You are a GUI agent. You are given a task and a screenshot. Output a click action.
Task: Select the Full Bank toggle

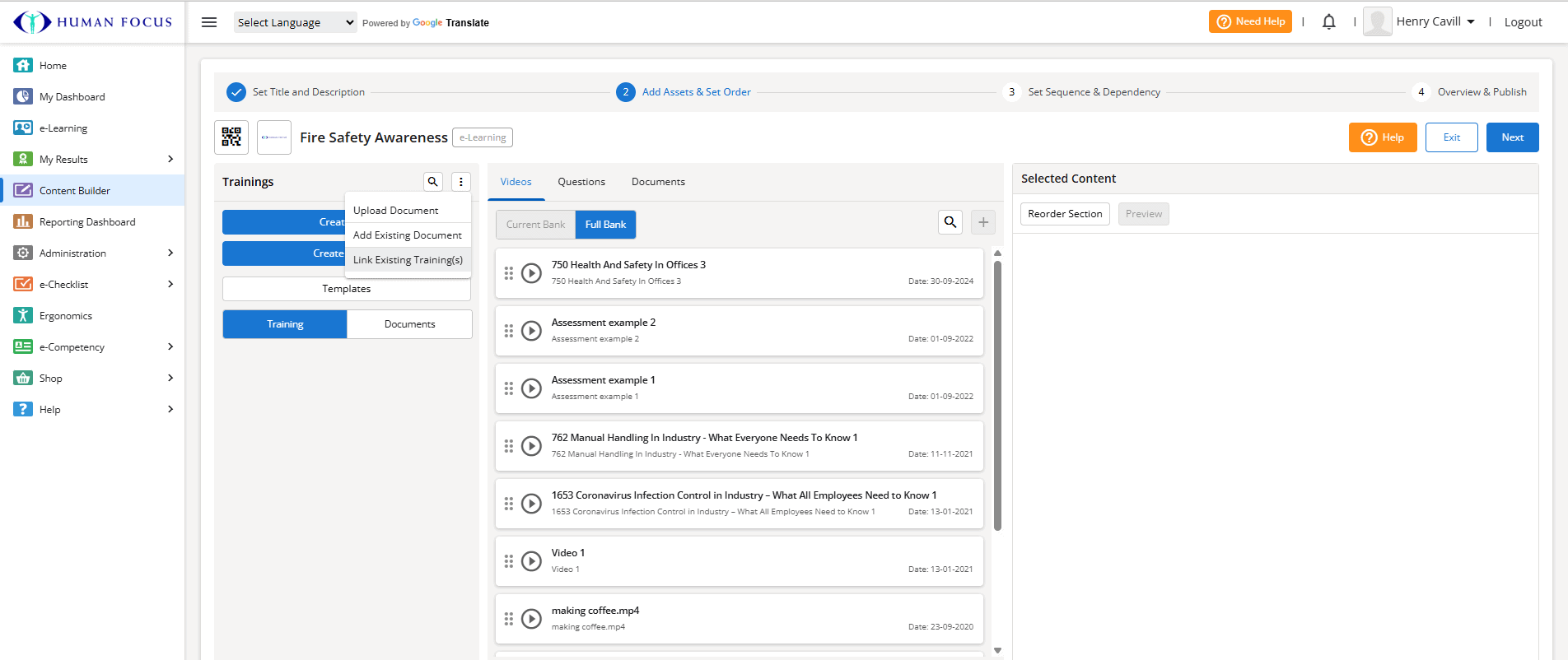click(605, 225)
